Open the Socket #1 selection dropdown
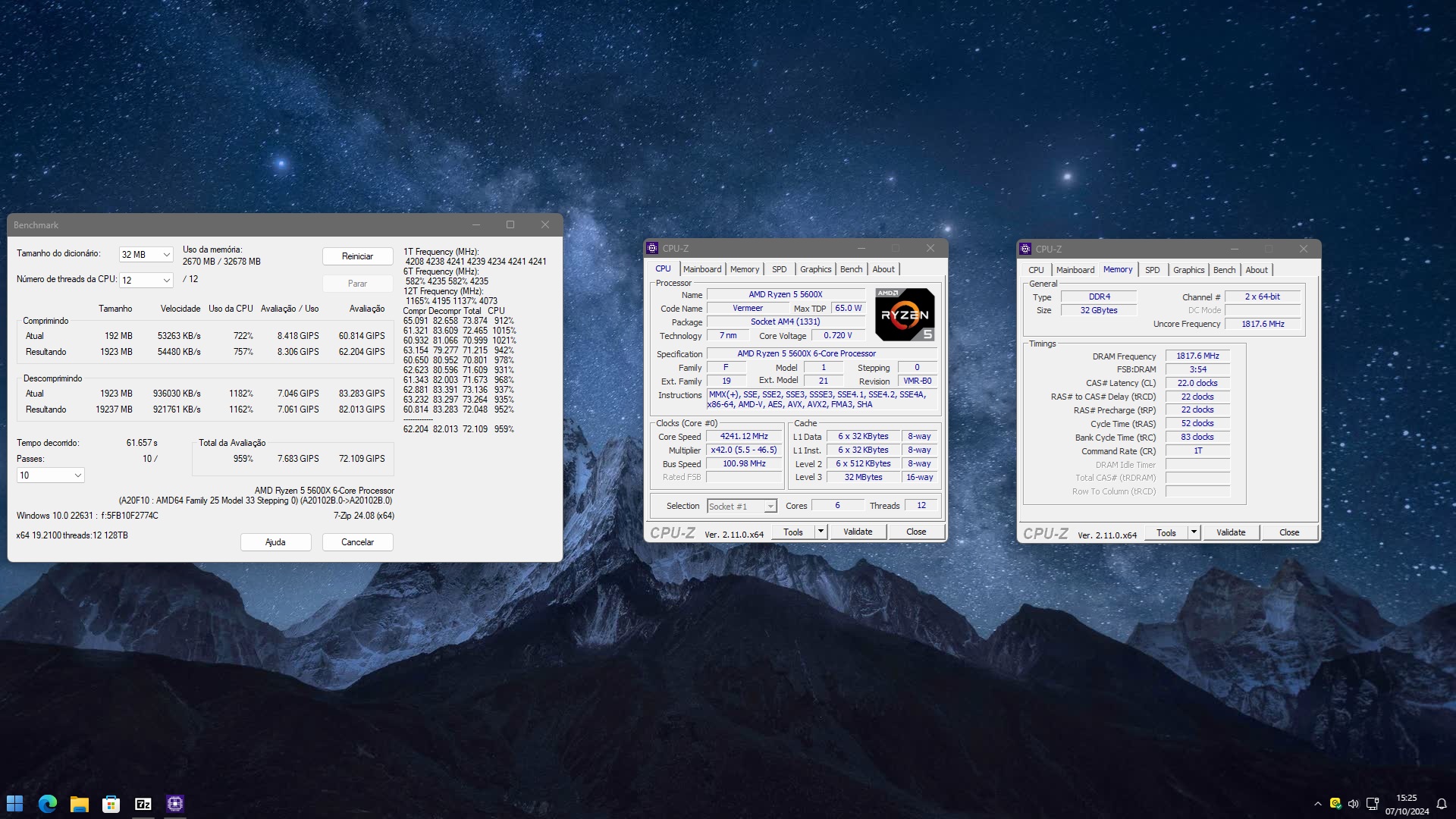This screenshot has width=1456, height=819. 742,507
